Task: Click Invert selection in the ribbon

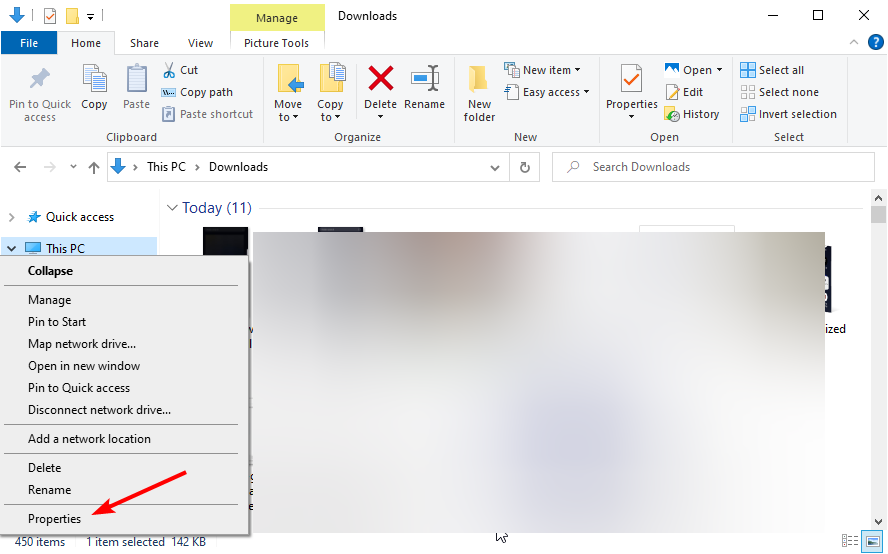Action: (788, 114)
